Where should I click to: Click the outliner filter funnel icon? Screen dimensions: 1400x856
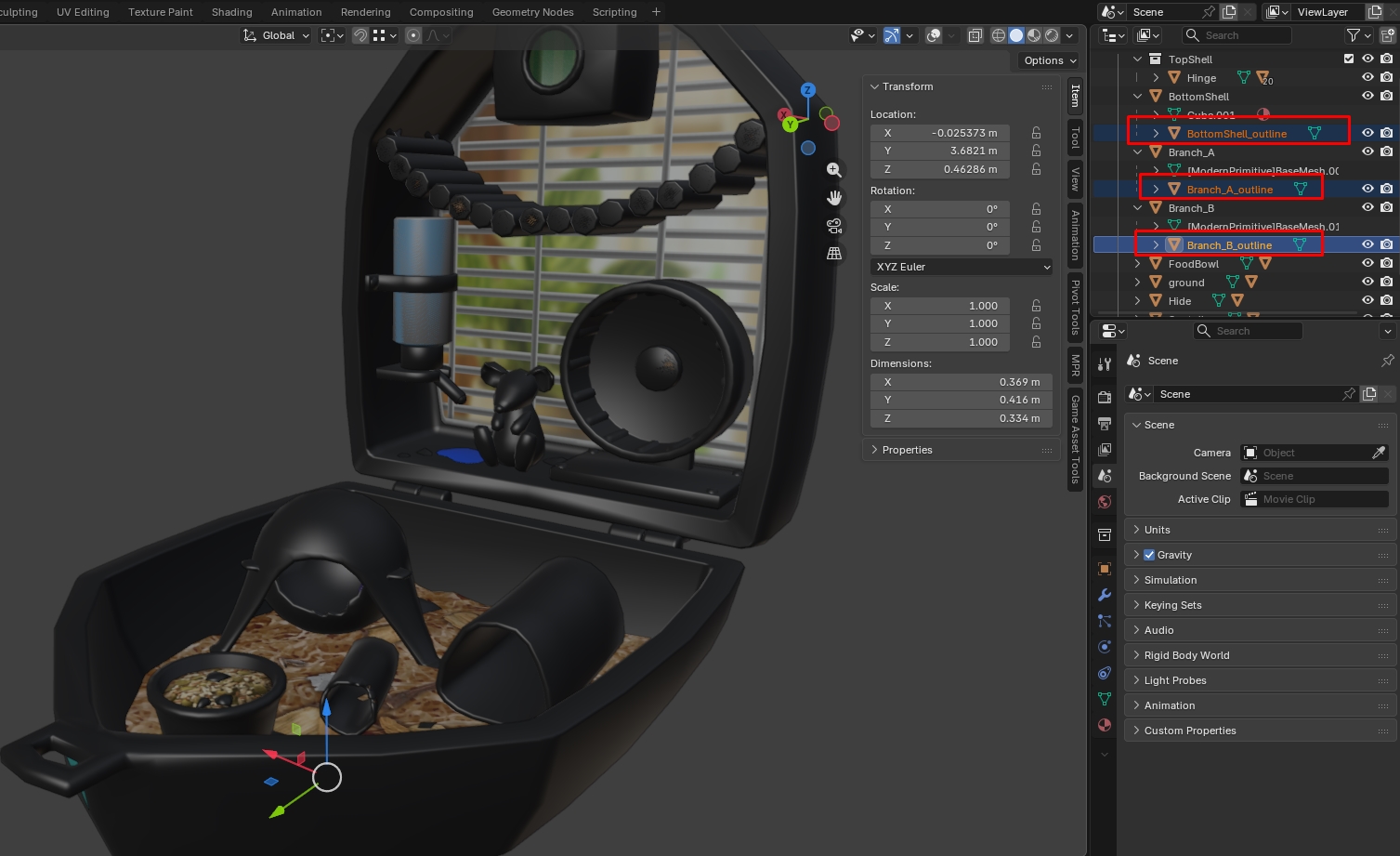tap(1354, 35)
